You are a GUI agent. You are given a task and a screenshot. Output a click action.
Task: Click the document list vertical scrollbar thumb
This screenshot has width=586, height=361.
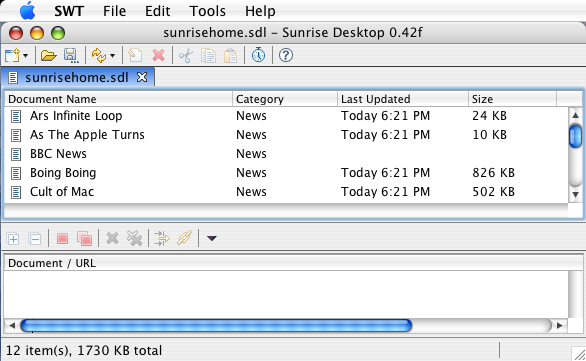[575, 136]
